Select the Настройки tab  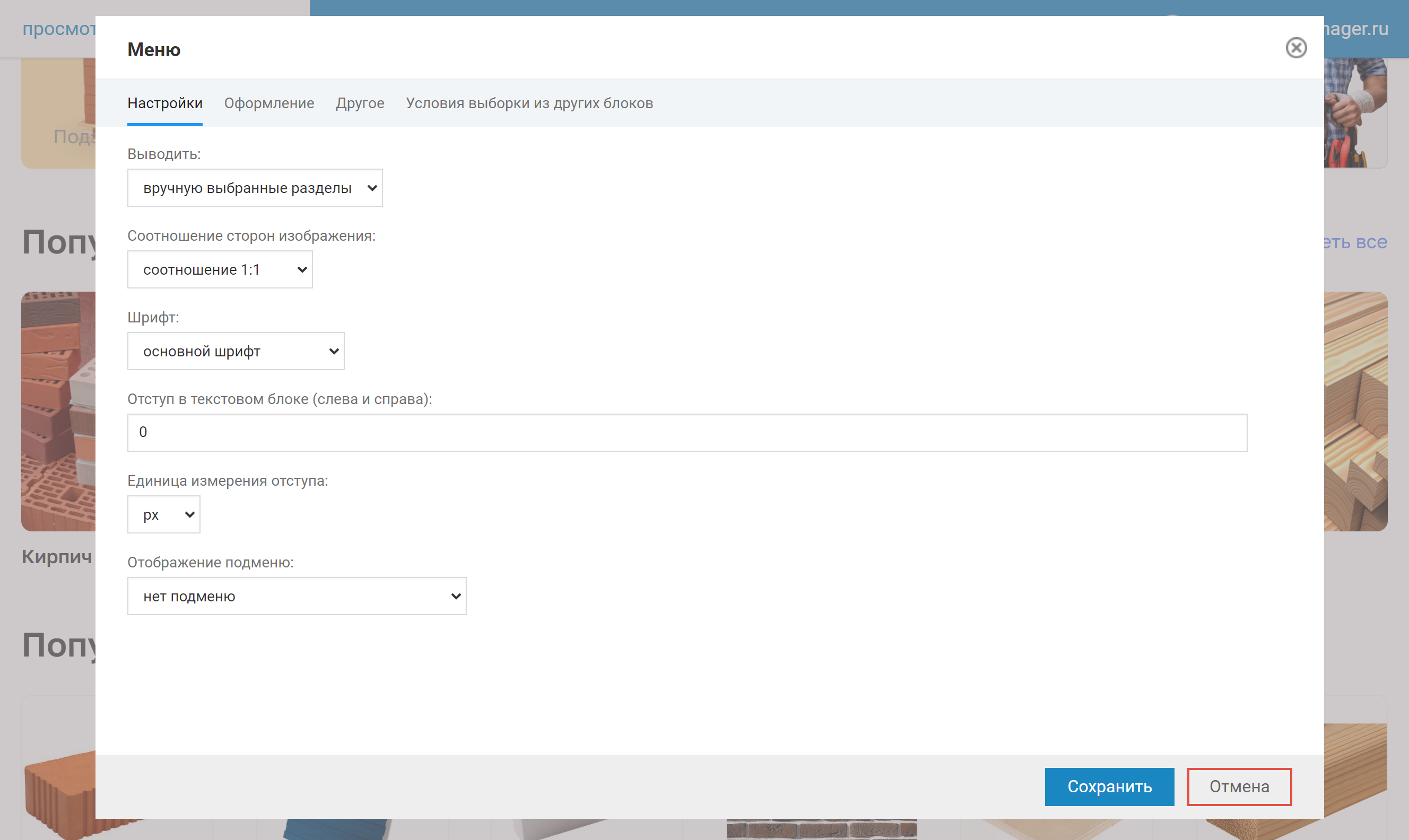[165, 103]
